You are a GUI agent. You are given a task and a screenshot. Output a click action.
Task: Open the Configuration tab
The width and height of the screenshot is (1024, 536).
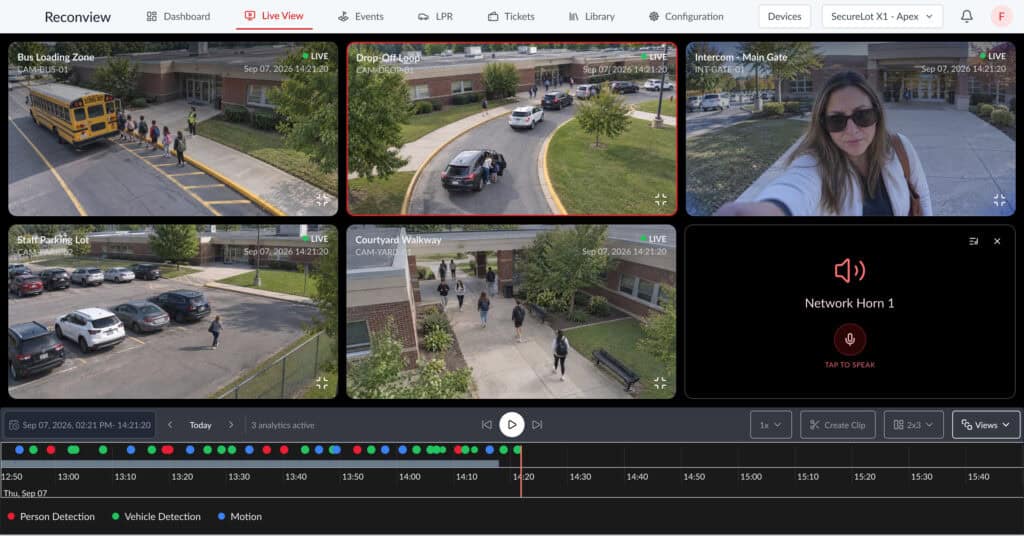coord(686,16)
